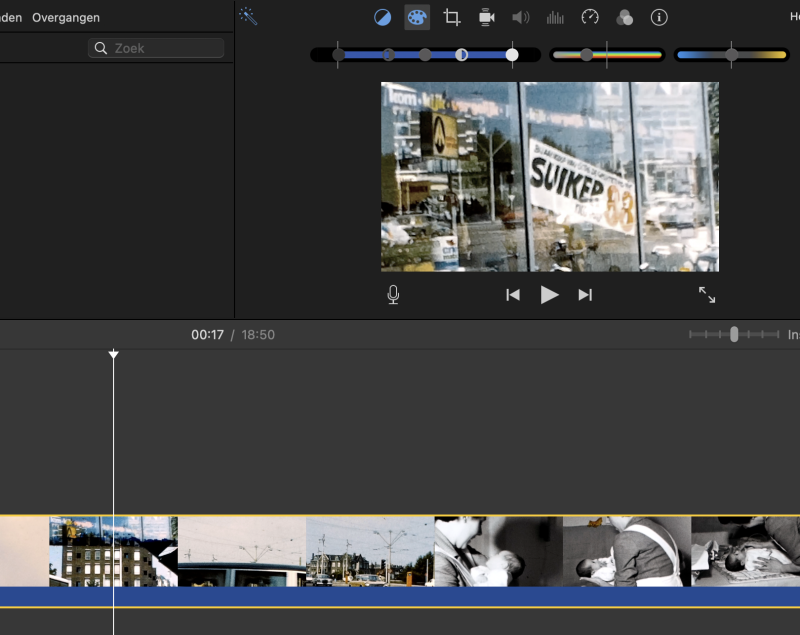Screen dimensions: 800x635
Task: Open the volume speaker controls
Action: pyautogui.click(x=520, y=17)
